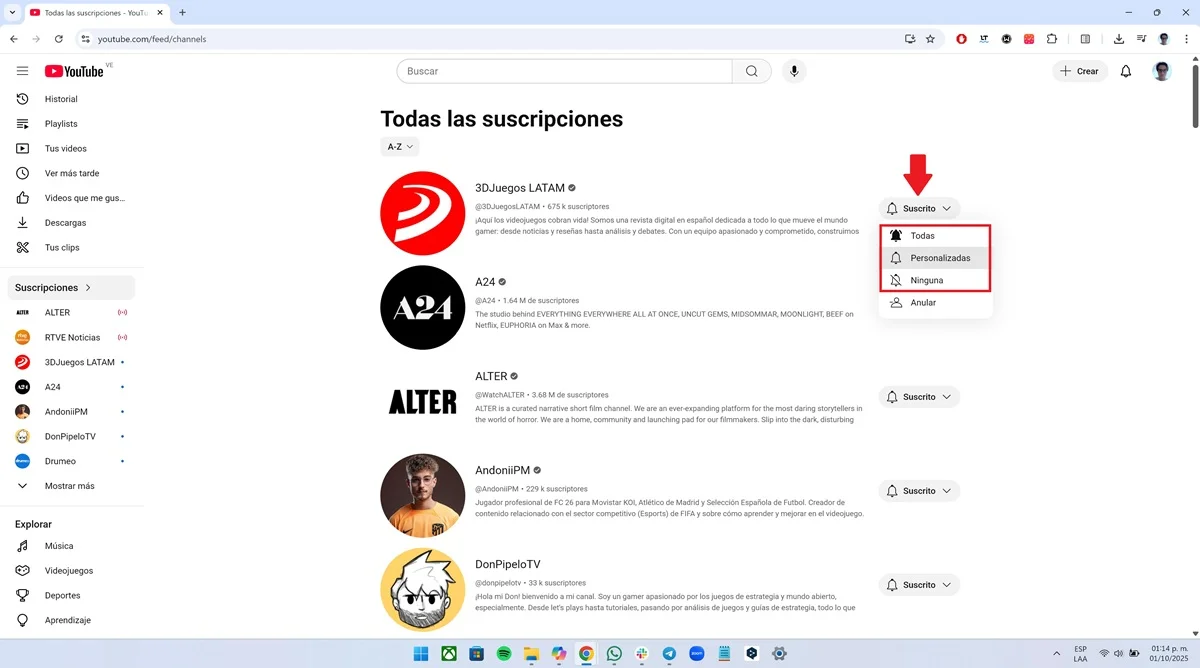Open ALTER channel in the sidebar

point(71,312)
